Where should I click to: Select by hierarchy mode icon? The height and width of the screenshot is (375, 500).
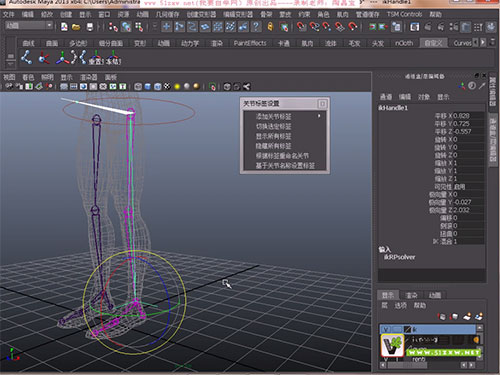[113, 27]
